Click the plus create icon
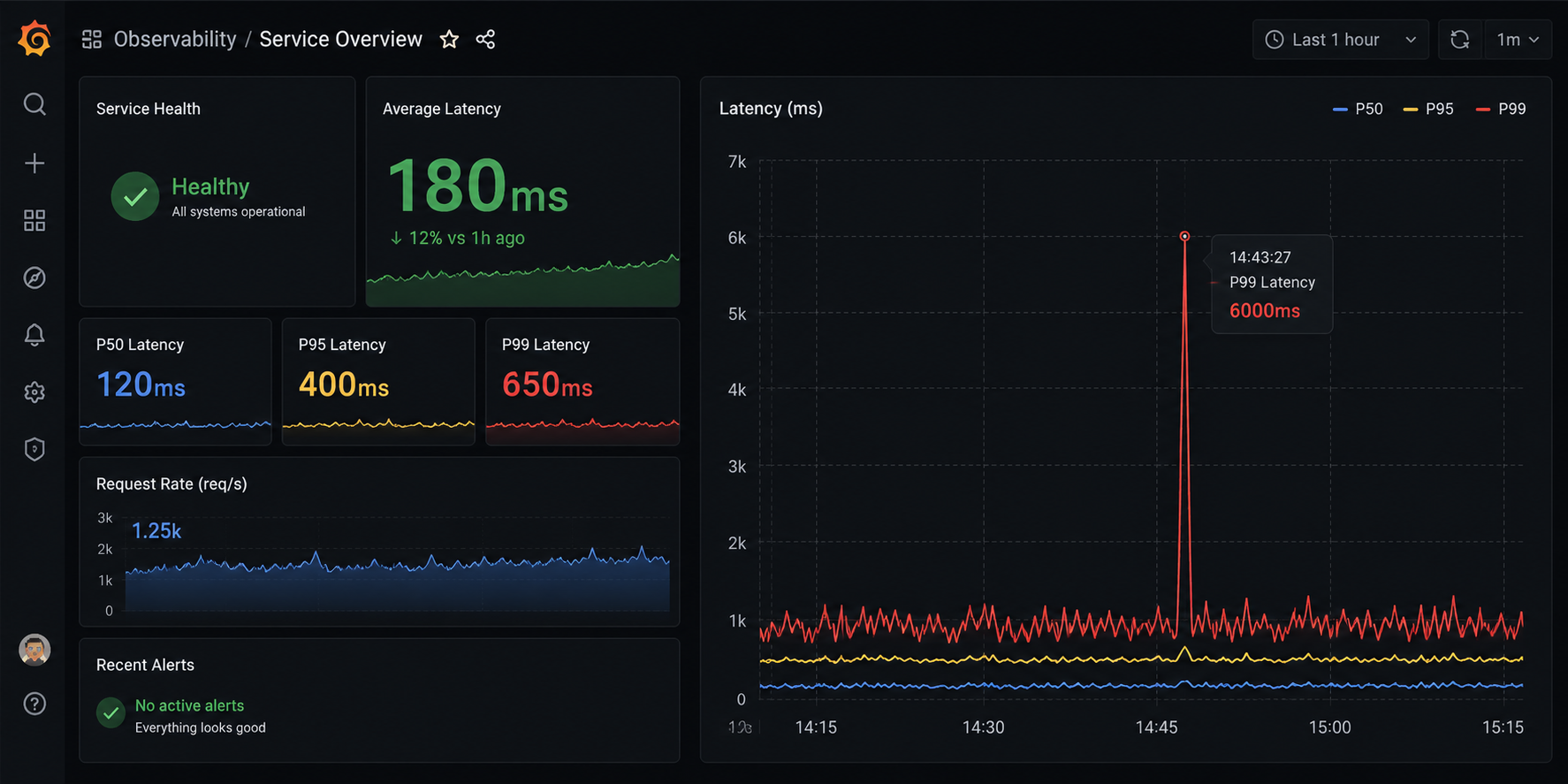 (x=34, y=163)
